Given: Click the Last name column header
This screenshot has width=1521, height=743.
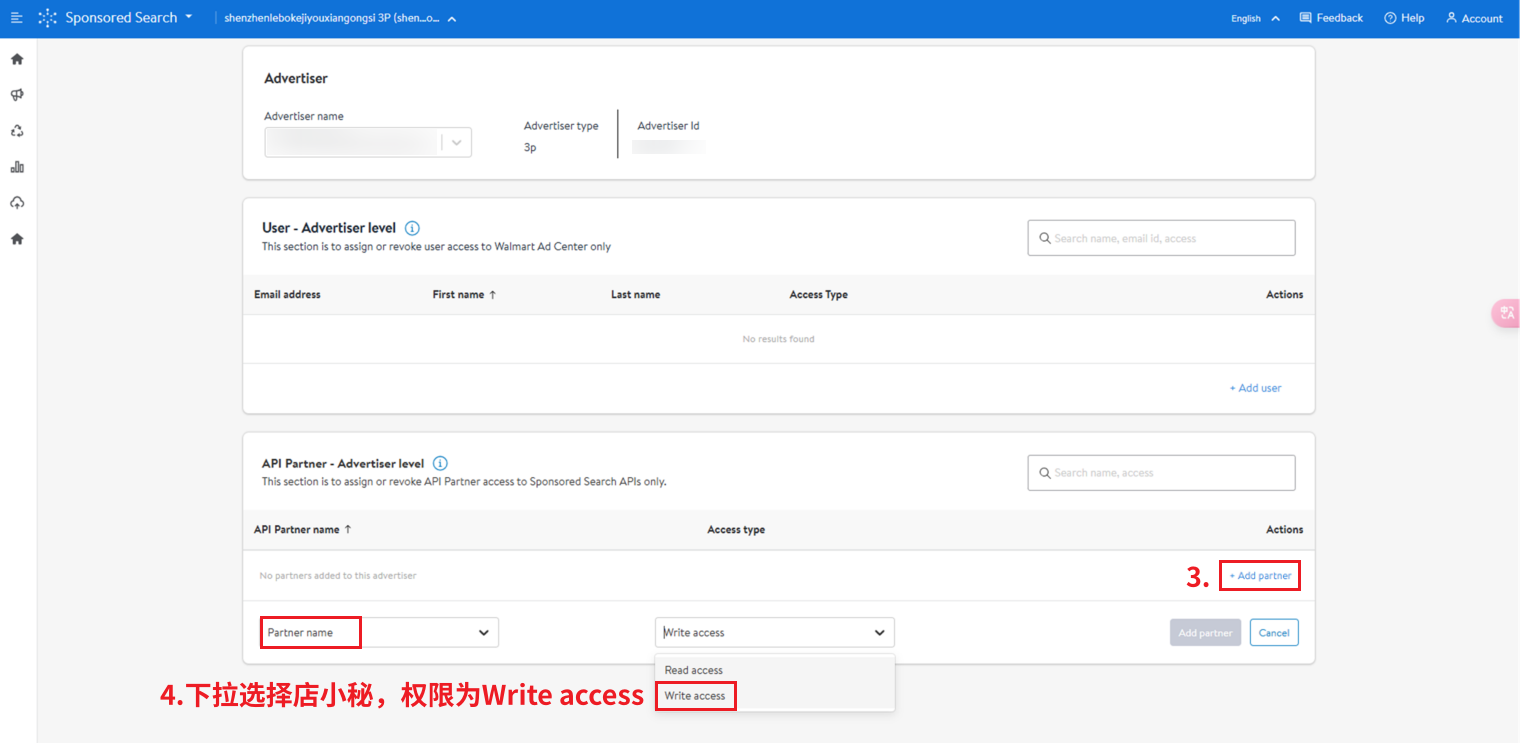Looking at the screenshot, I should pos(635,295).
